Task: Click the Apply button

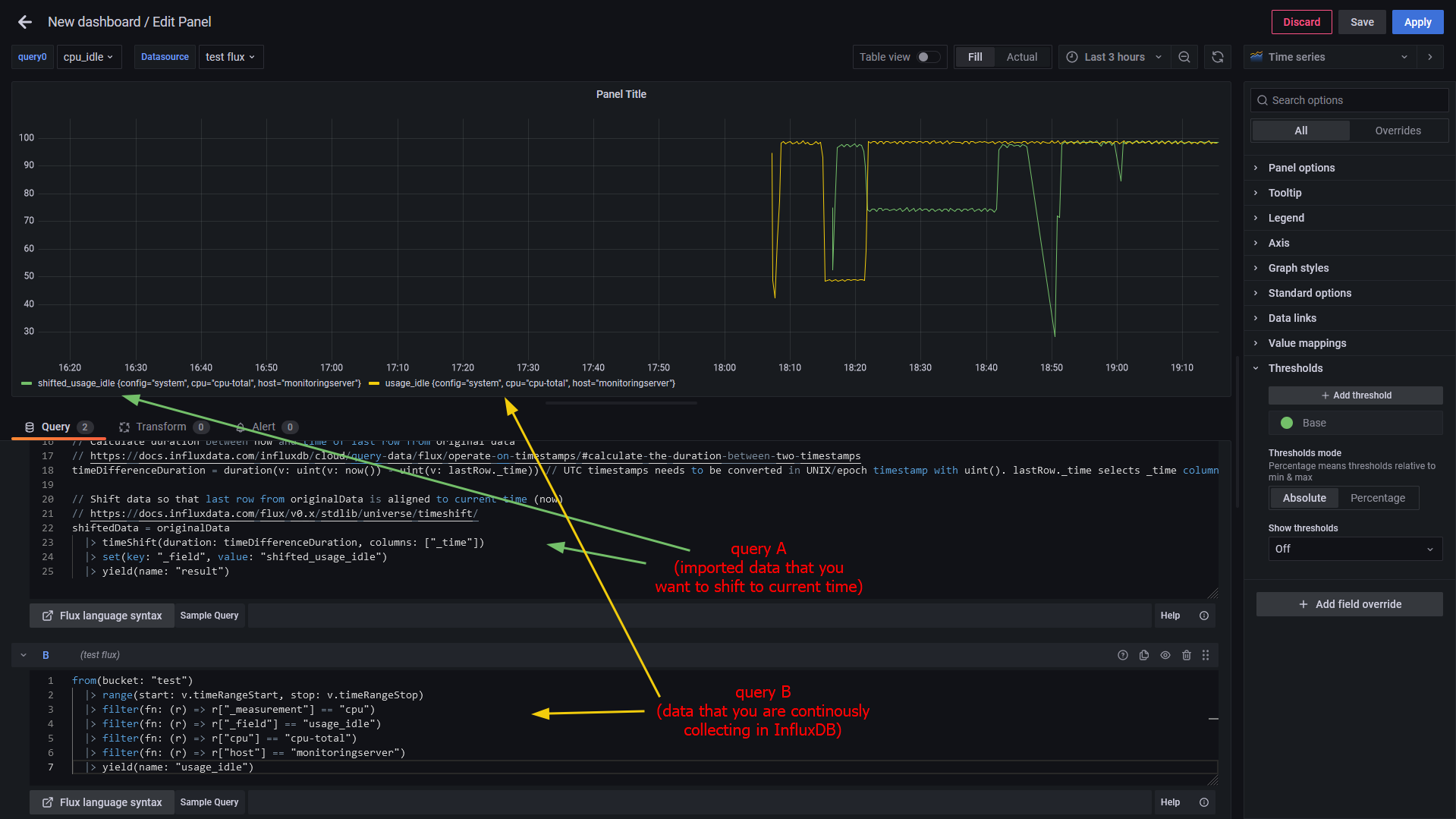Action: (x=1417, y=22)
